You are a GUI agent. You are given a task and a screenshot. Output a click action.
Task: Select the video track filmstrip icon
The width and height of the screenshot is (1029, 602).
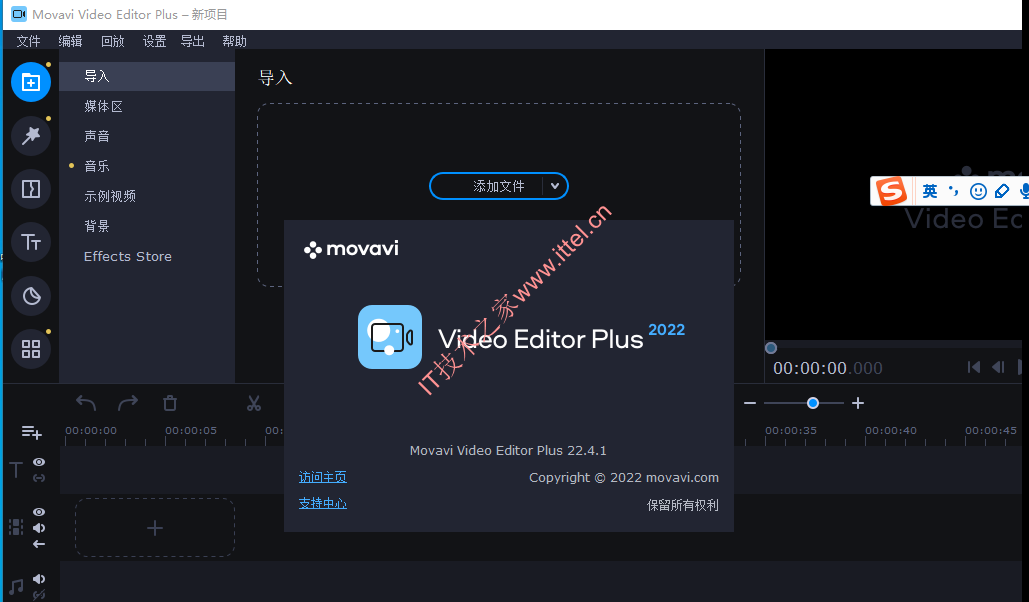[16, 527]
